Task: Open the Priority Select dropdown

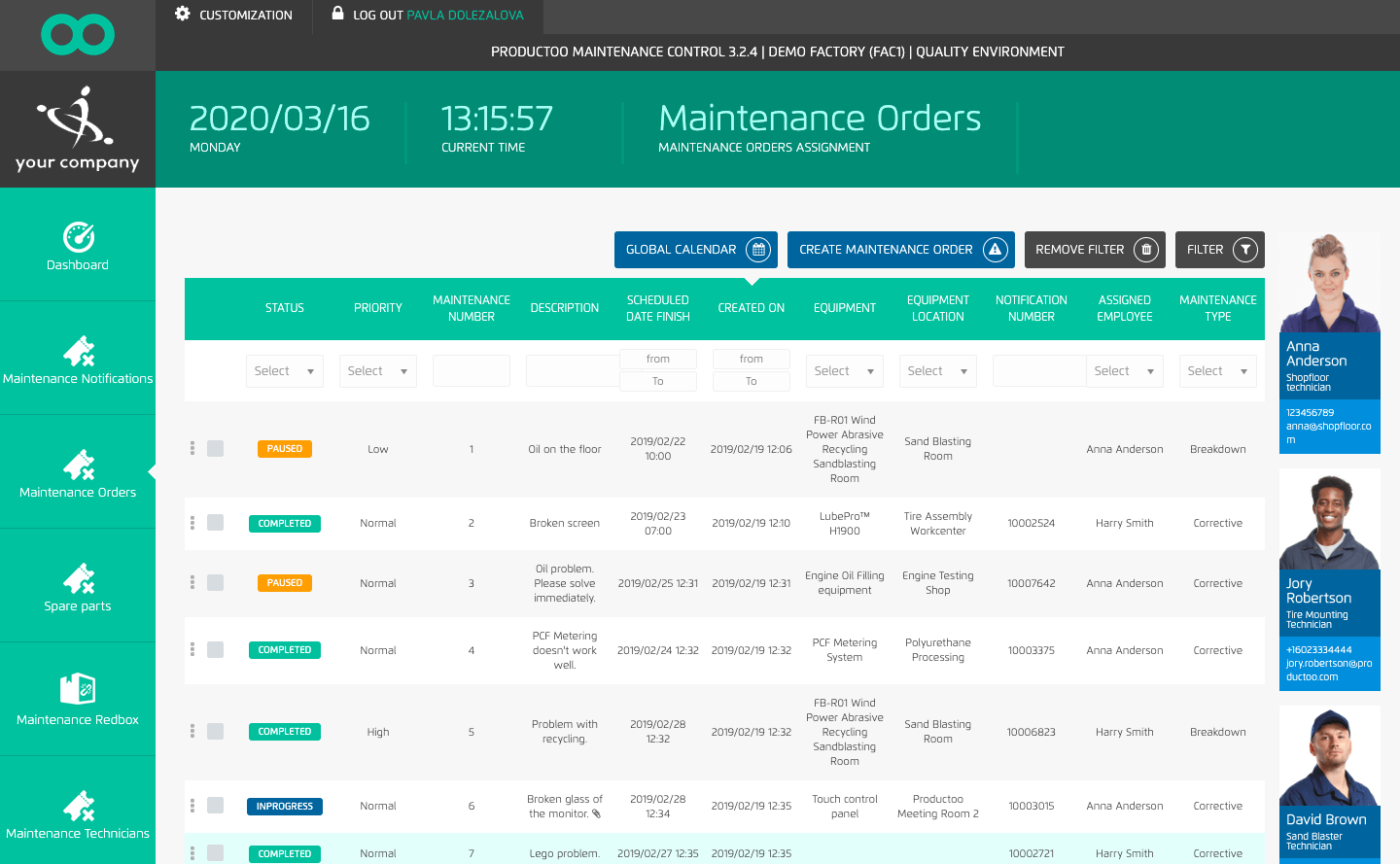Action: coord(377,371)
